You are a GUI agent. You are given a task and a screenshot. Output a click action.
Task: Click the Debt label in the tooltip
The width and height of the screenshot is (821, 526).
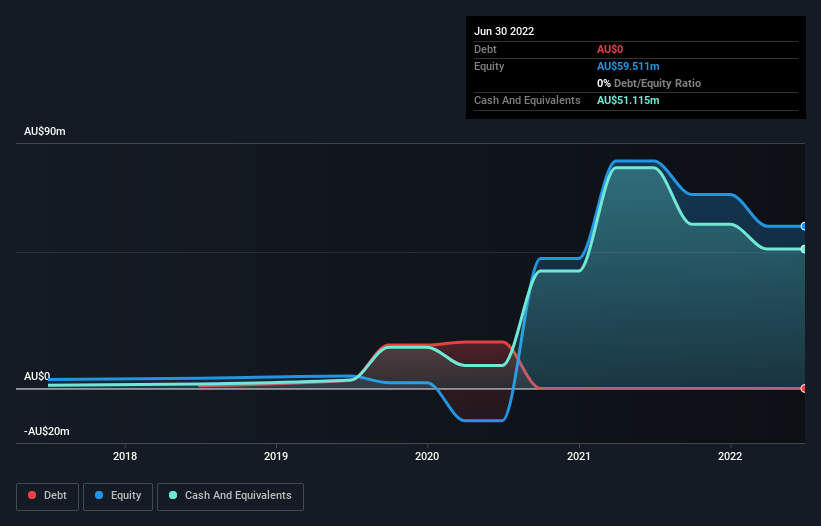click(x=485, y=49)
